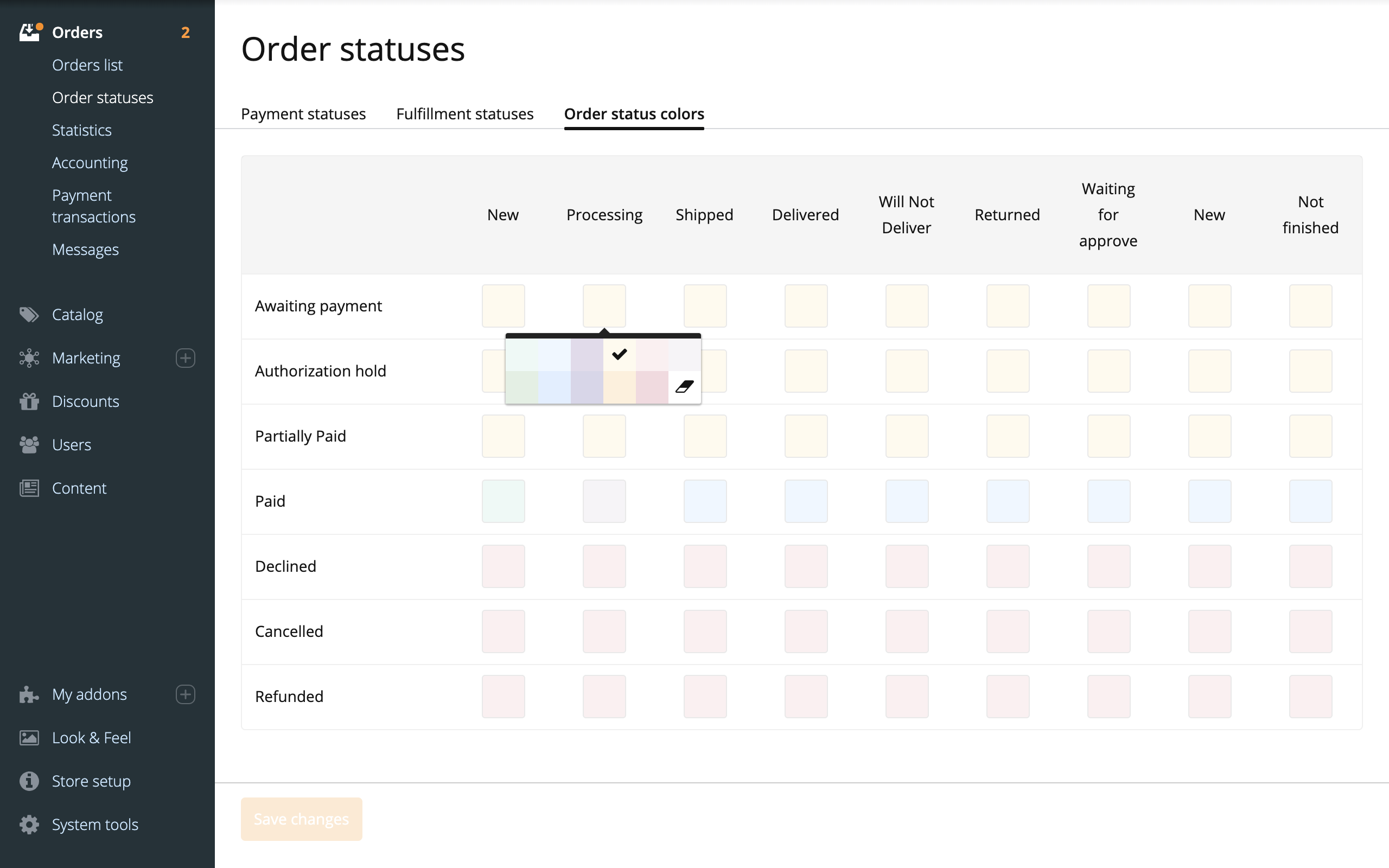Click the Paid row color cell under New

point(503,501)
